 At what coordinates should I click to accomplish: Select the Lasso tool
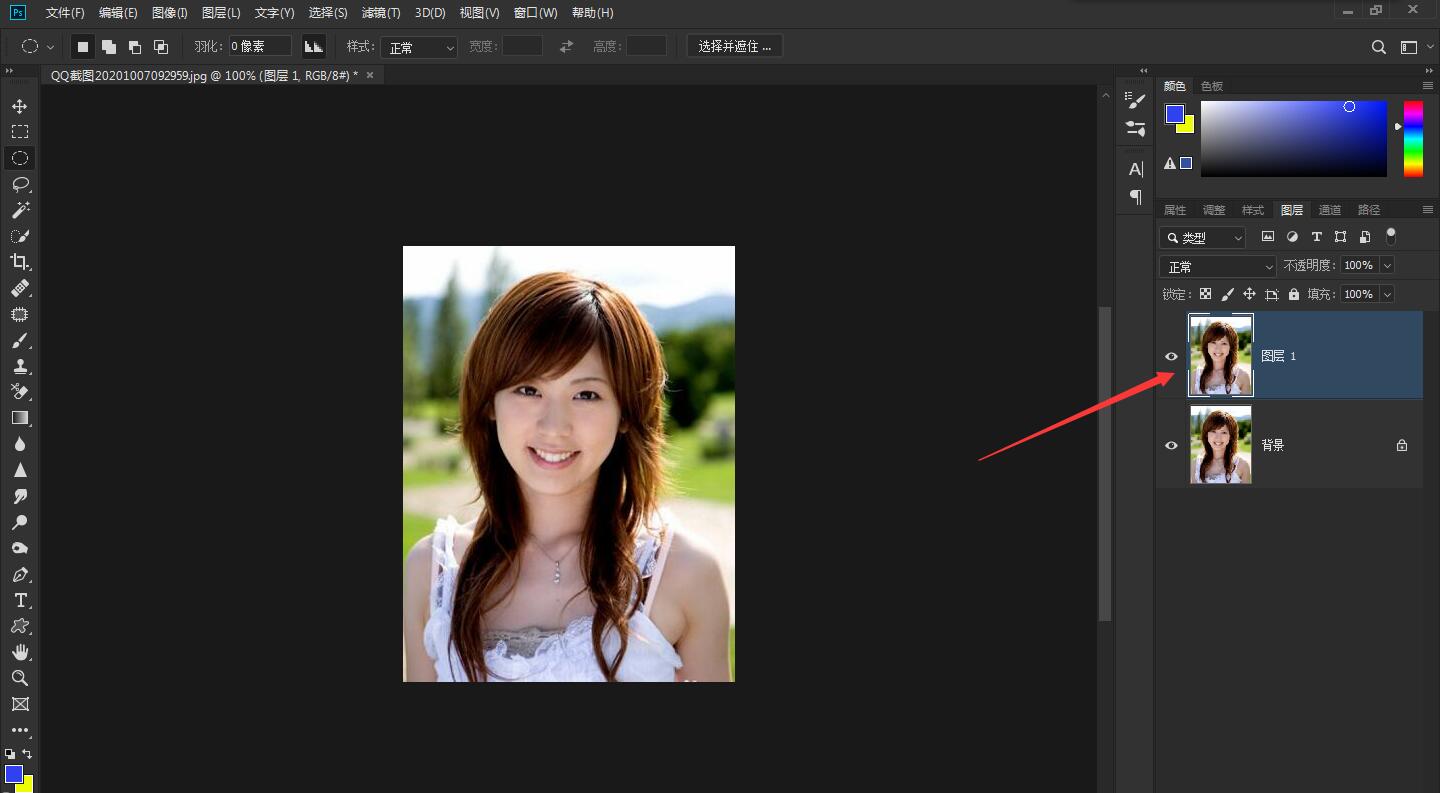tap(20, 184)
